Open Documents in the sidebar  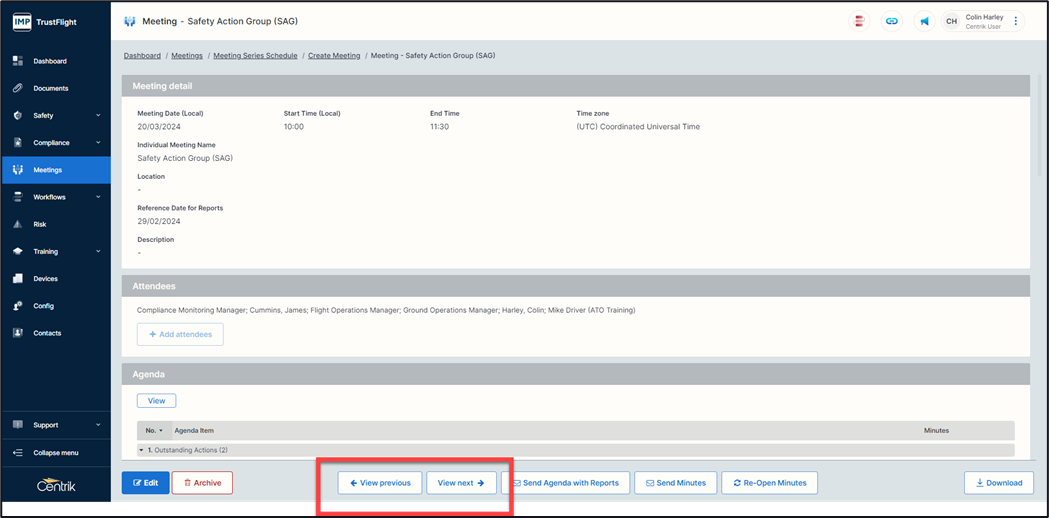pos(50,88)
